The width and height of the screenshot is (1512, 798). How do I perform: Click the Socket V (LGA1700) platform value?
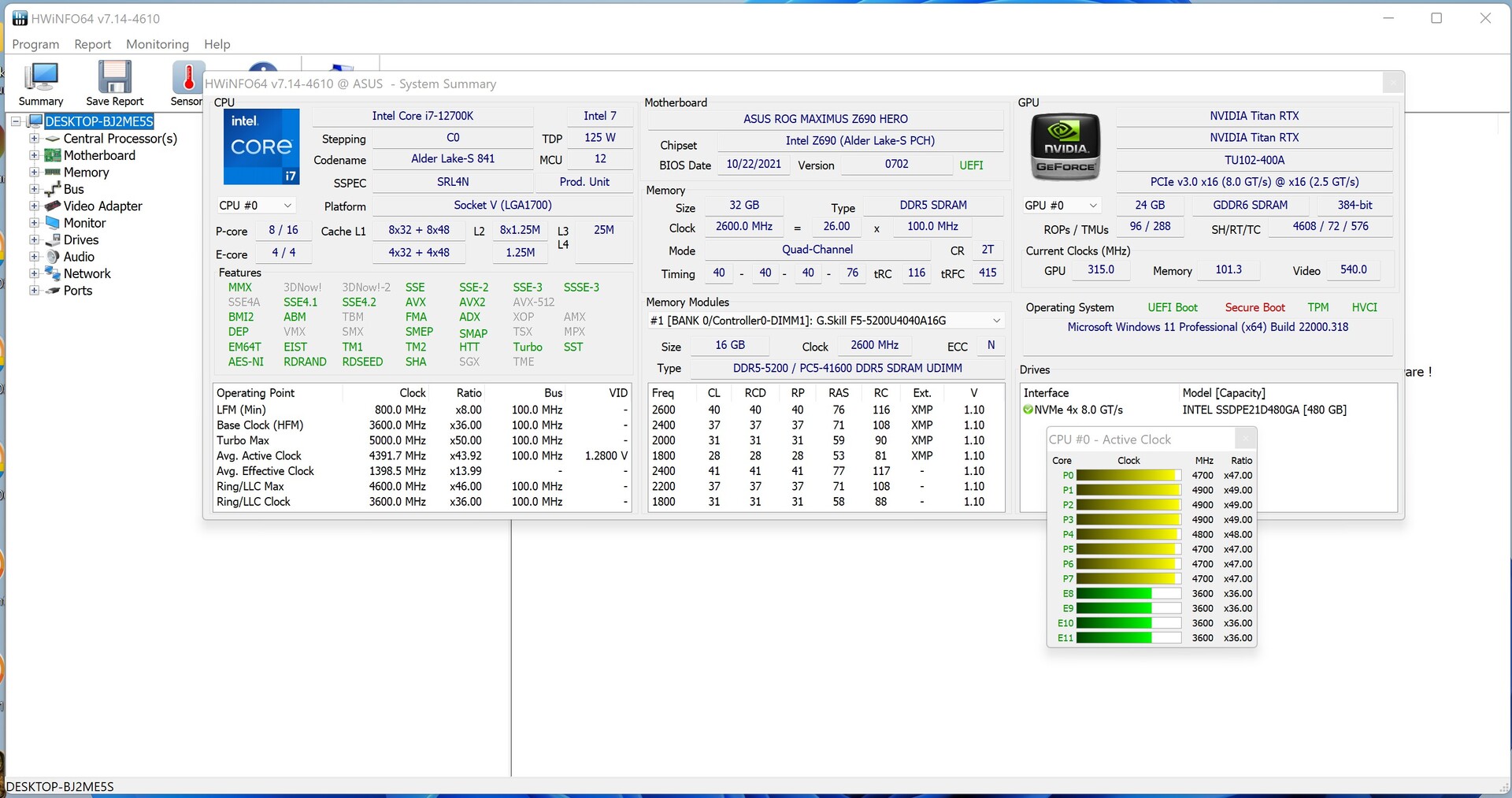[x=502, y=205]
